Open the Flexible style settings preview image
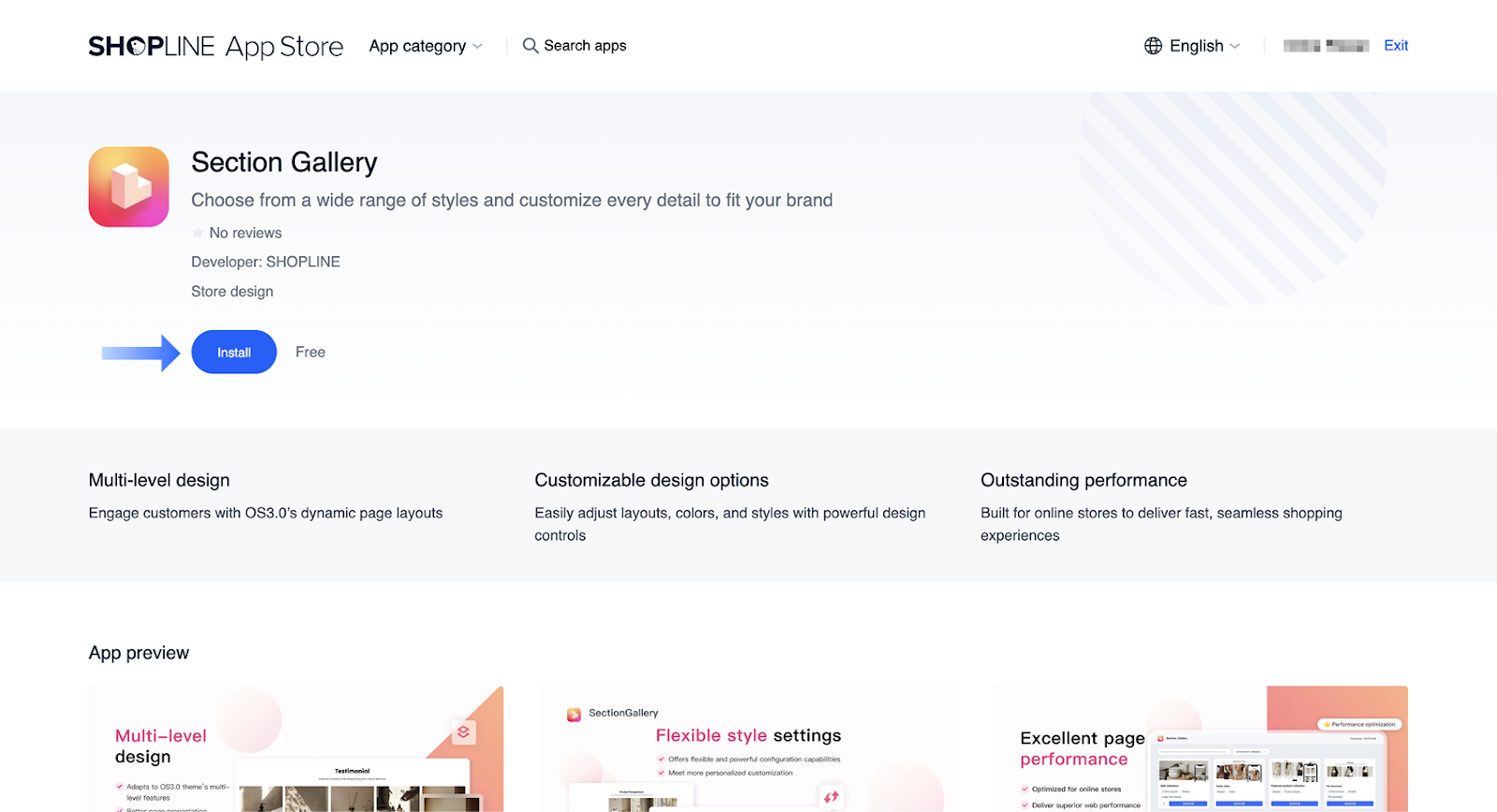Screen dimensions: 1497x812 (x=748, y=748)
